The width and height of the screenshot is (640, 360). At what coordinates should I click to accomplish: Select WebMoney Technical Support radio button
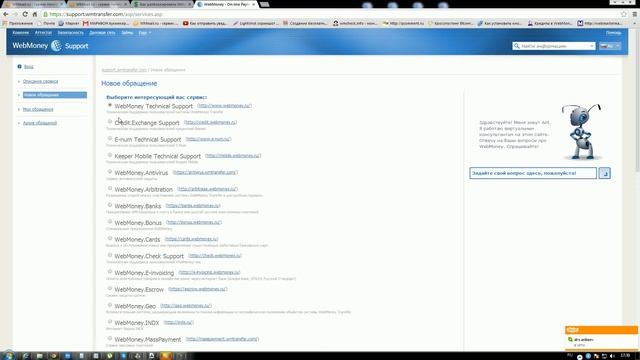(110, 105)
